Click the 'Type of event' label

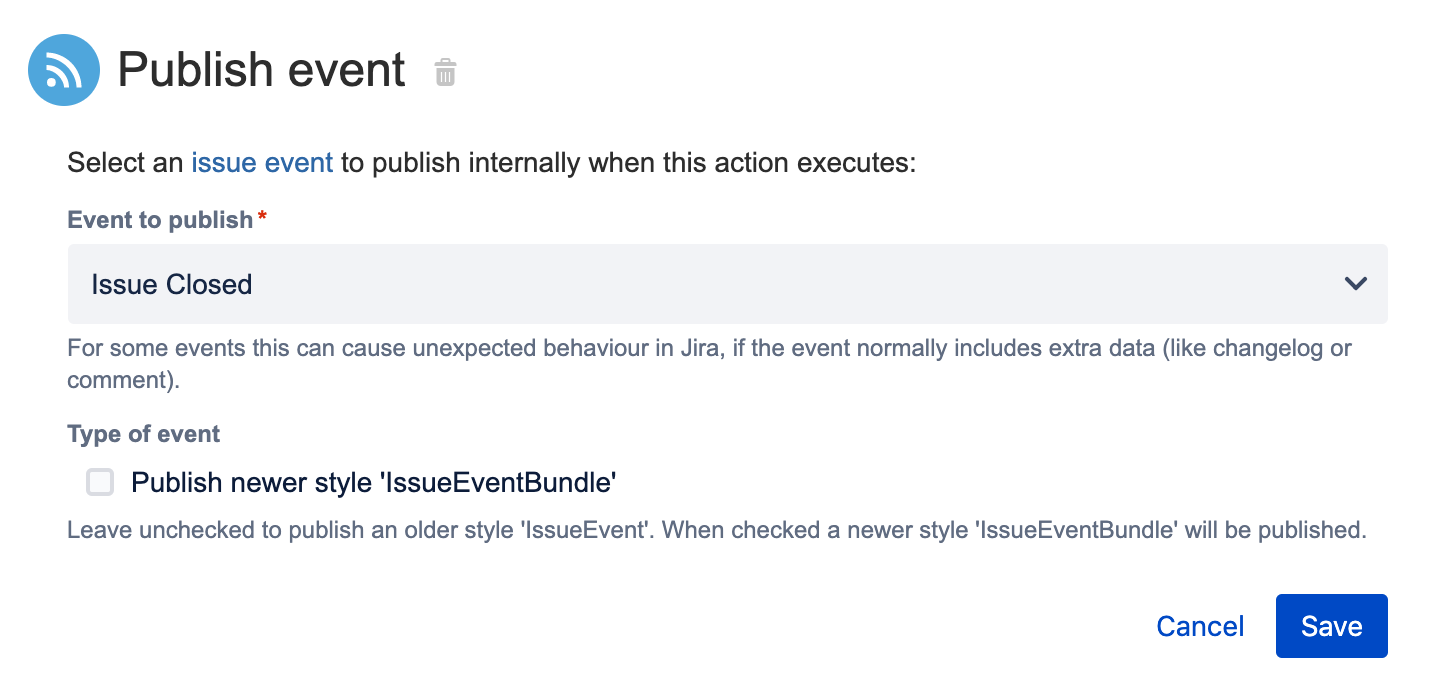pos(144,434)
